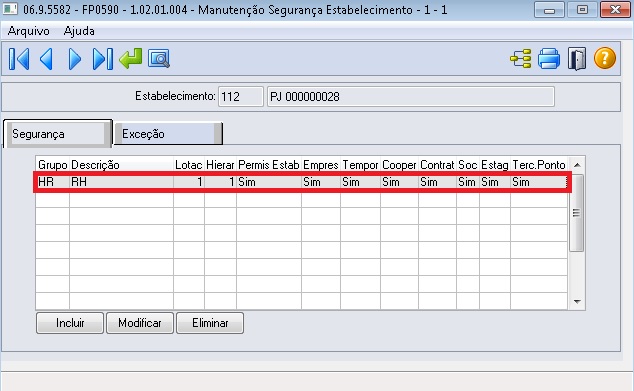The image size is (634, 391).
Task: Click the exit door icon
Action: 577,59
